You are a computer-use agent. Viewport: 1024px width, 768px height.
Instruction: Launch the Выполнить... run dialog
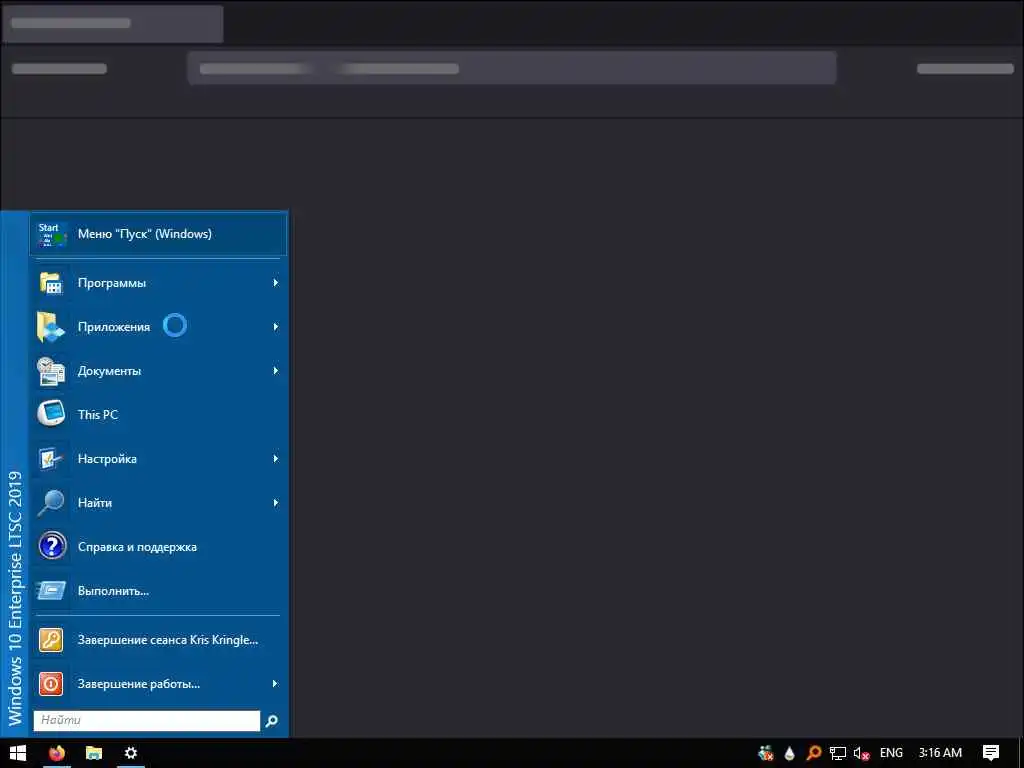[158, 590]
